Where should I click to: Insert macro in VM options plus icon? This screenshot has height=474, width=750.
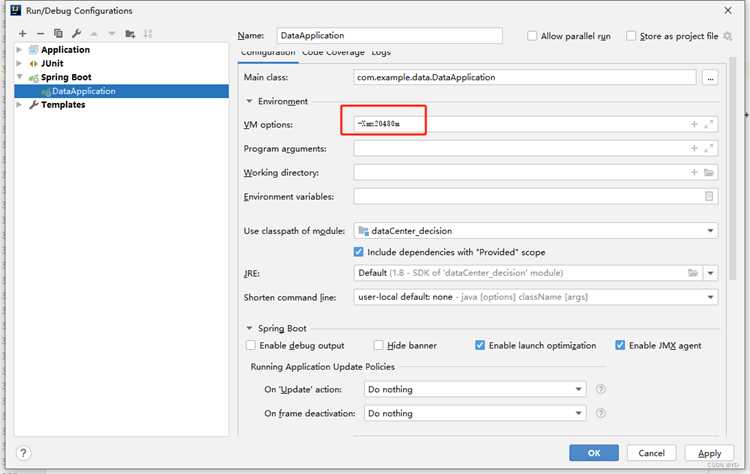[694, 124]
